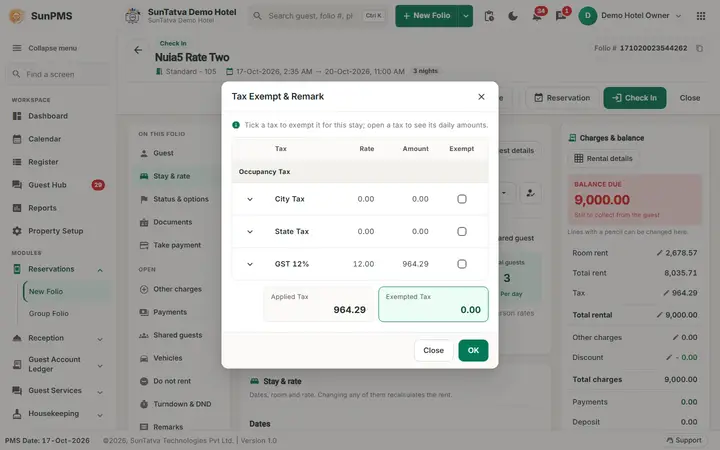Edit Room rent pencil icon
This screenshot has width=720, height=450.
[x=659, y=253]
